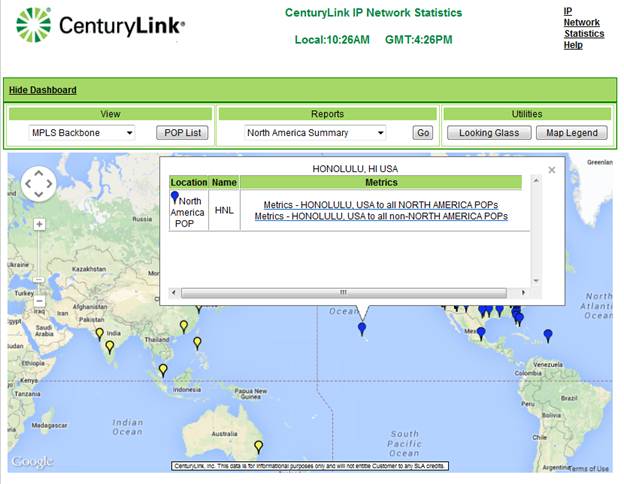Click the yellow marker in the Philippines

click(x=197, y=343)
